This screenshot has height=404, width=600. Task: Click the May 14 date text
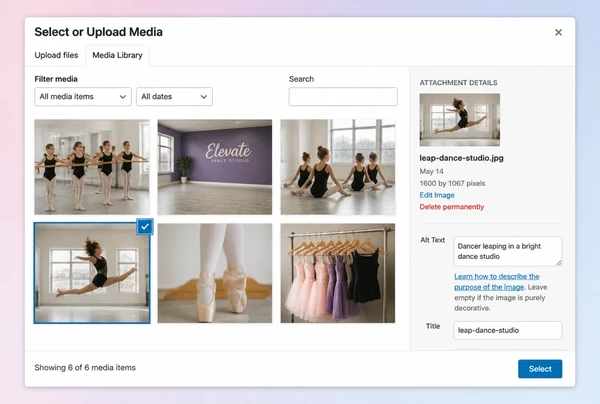point(431,171)
